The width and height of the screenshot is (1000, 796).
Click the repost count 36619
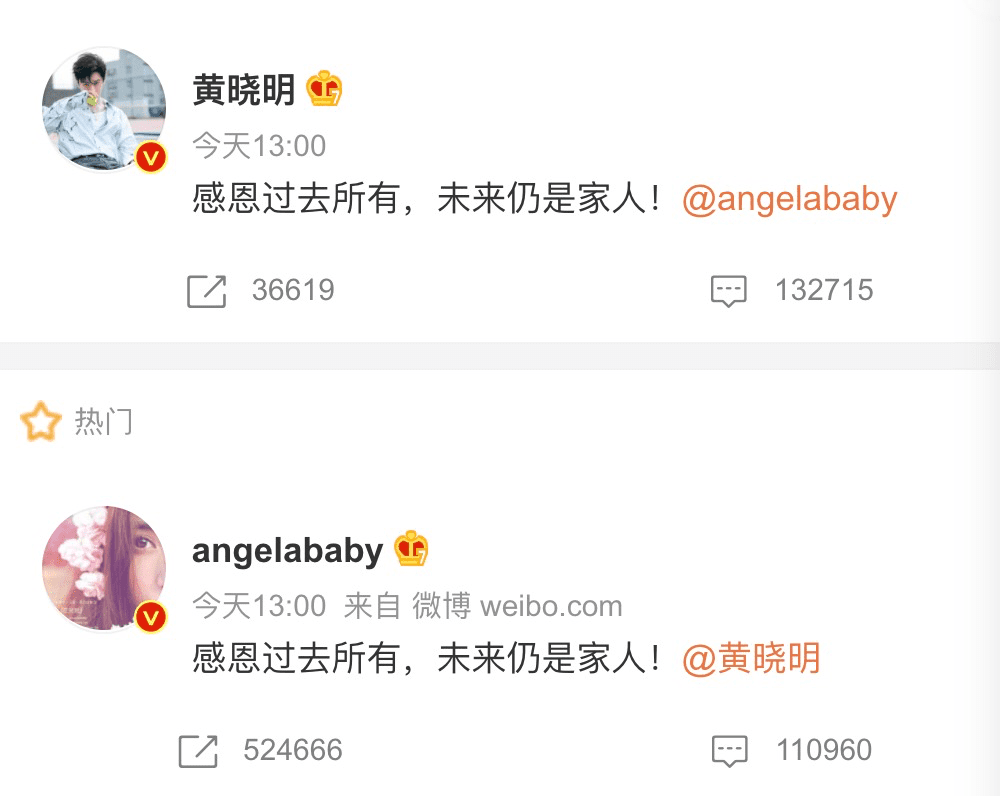coord(293,290)
